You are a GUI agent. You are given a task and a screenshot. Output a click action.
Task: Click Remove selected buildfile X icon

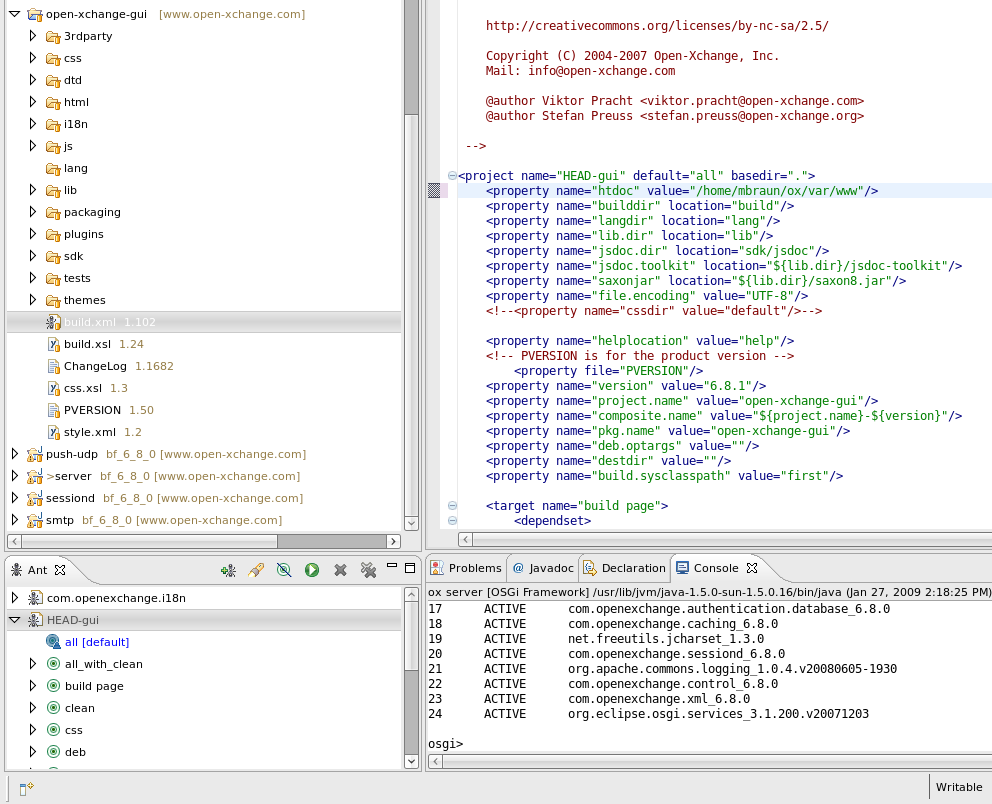340,570
